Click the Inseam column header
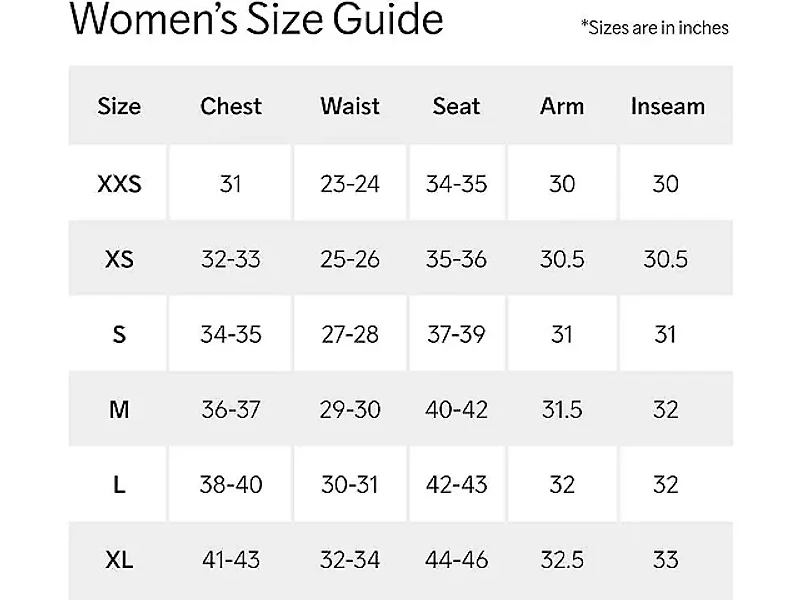 pyautogui.click(x=667, y=106)
